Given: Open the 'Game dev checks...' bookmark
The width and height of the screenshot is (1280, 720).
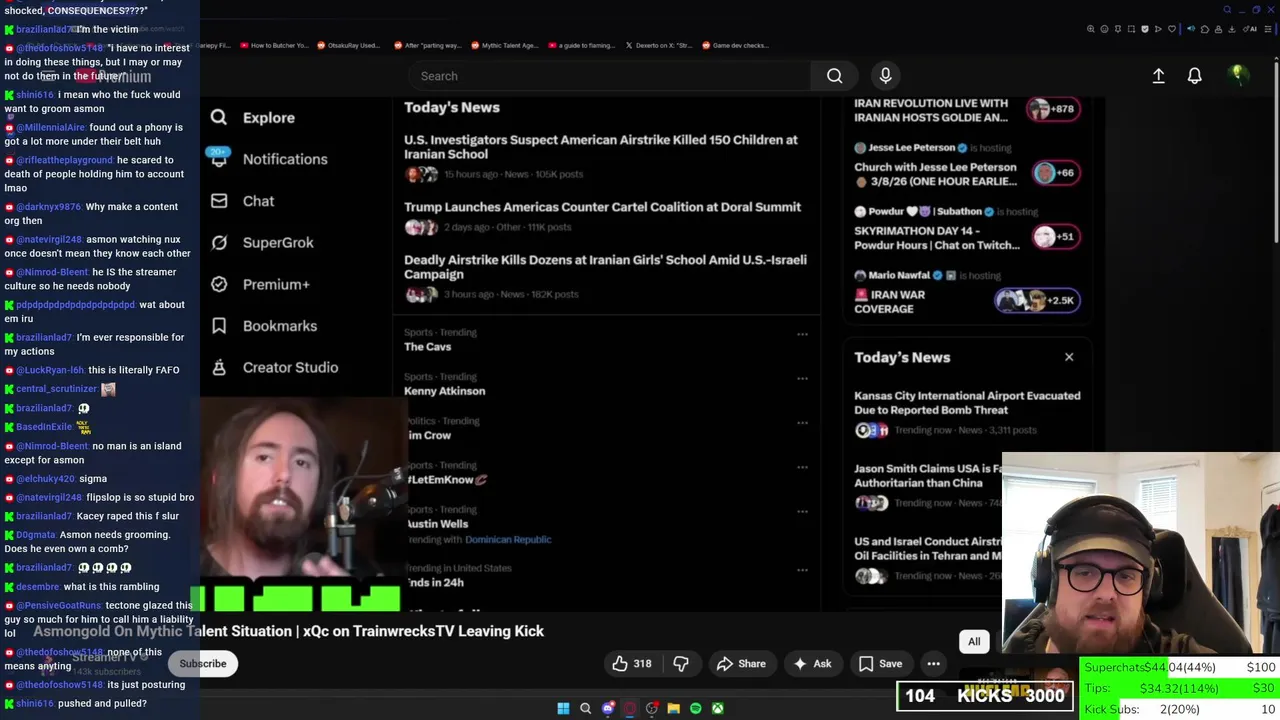Looking at the screenshot, I should click(x=735, y=45).
